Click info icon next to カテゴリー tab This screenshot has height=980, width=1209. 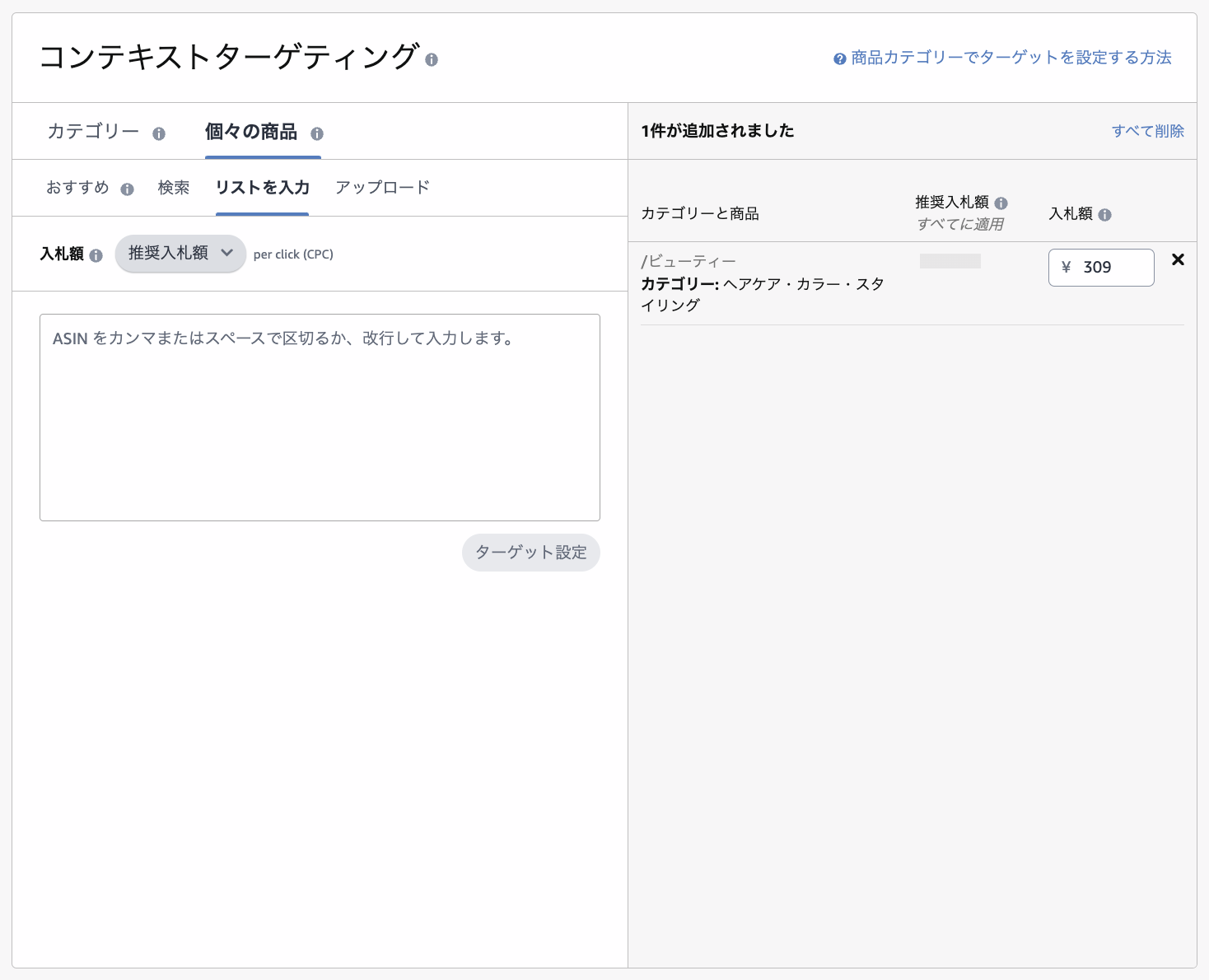(x=159, y=133)
